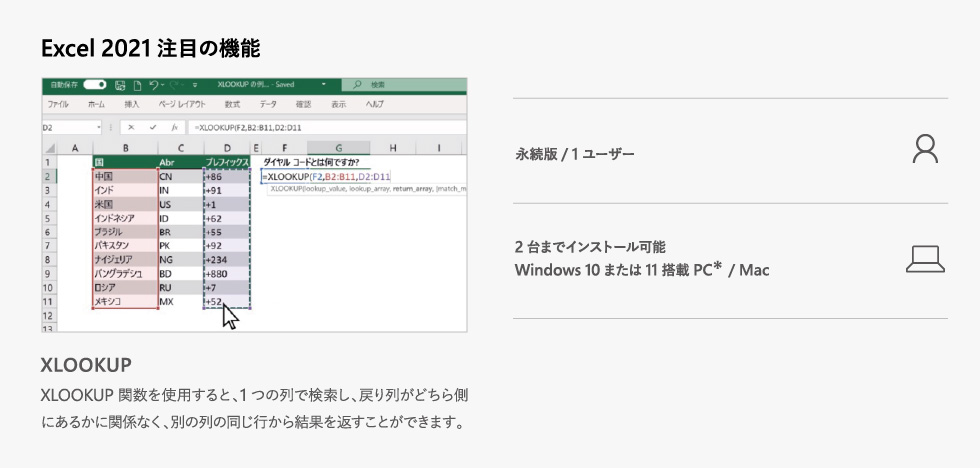Click the プレフィックス header cell
The width and height of the screenshot is (980, 468).
pyautogui.click(x=226, y=162)
